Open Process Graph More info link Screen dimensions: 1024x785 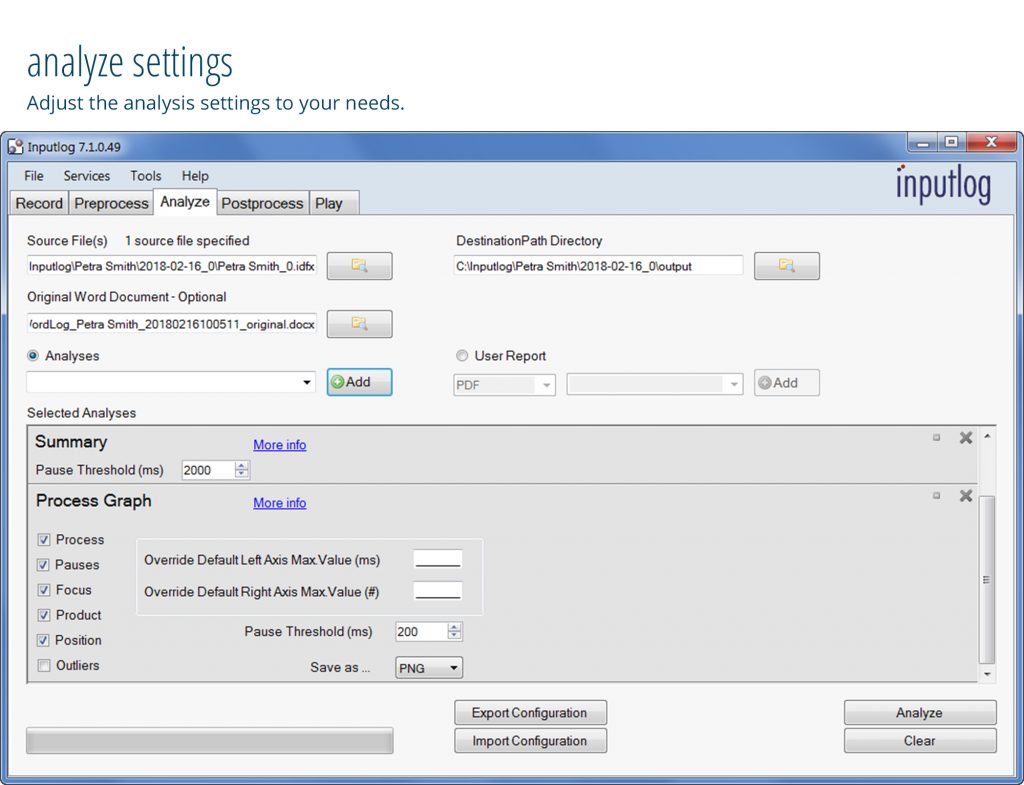point(280,503)
